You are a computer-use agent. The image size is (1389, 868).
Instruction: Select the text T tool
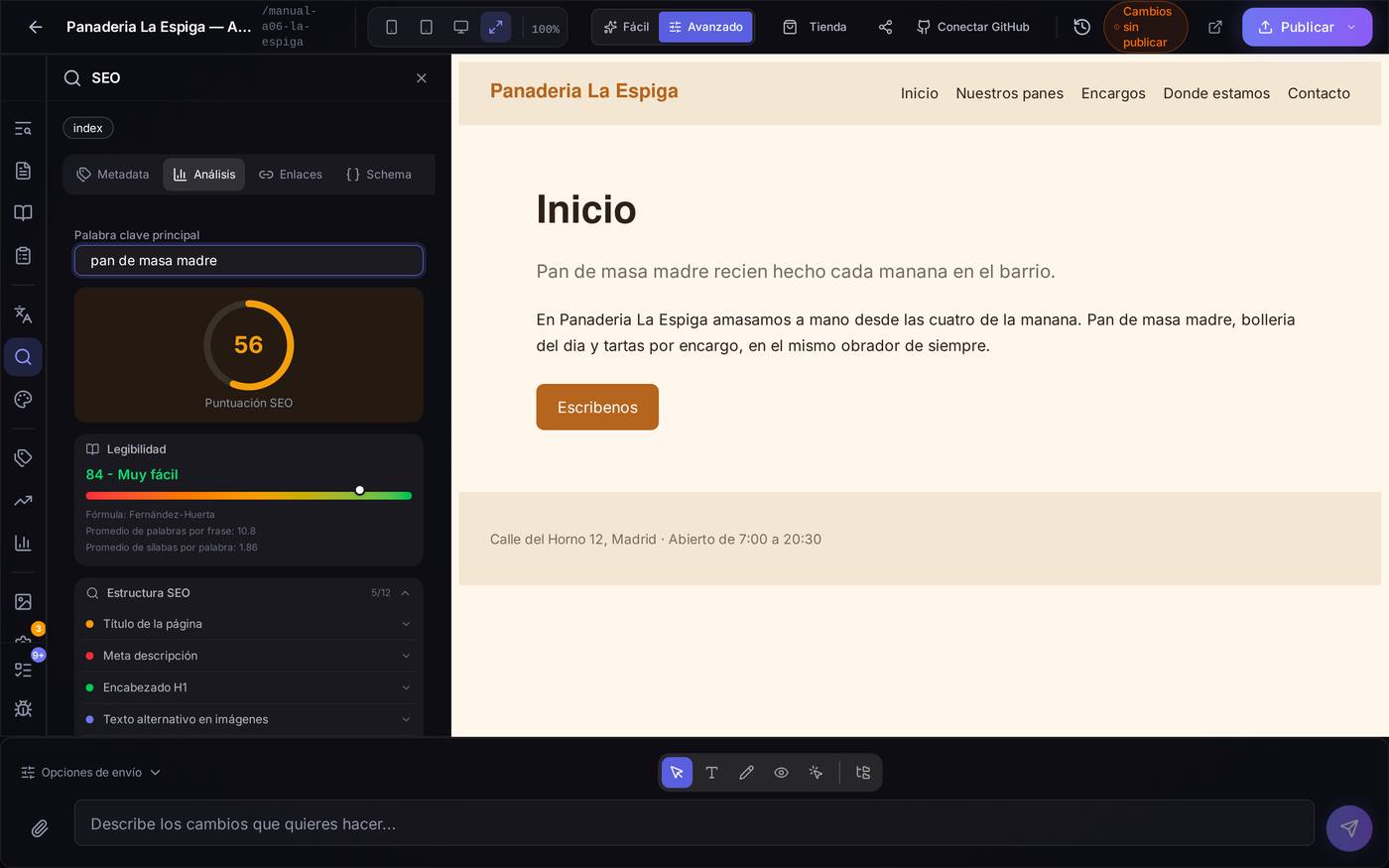(711, 773)
